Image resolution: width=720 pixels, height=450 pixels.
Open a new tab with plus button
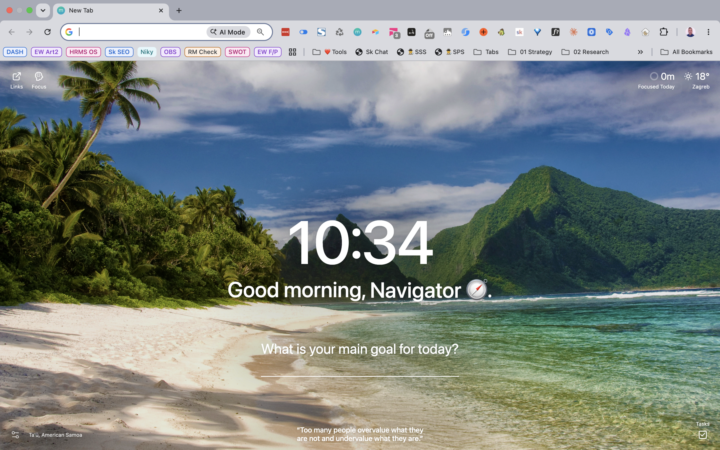(179, 10)
